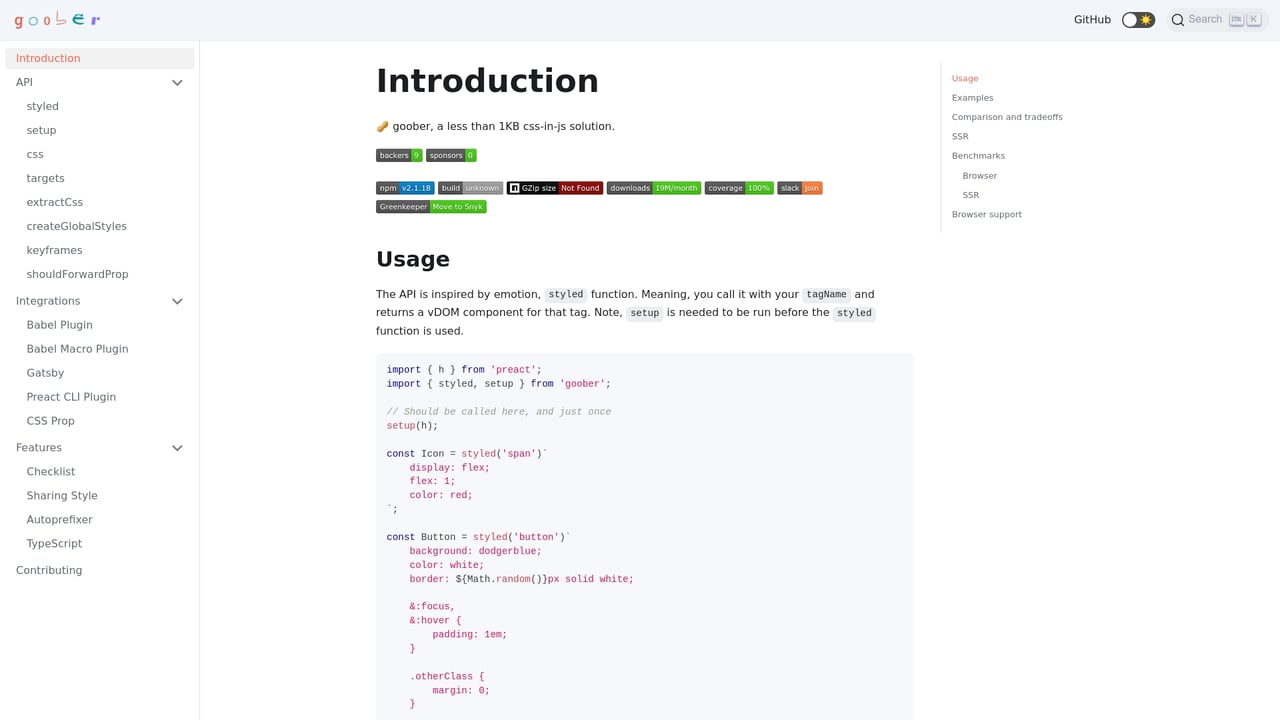Open the Babel Plugin sidebar entry
Screen dimensions: 1280x720
59,324
